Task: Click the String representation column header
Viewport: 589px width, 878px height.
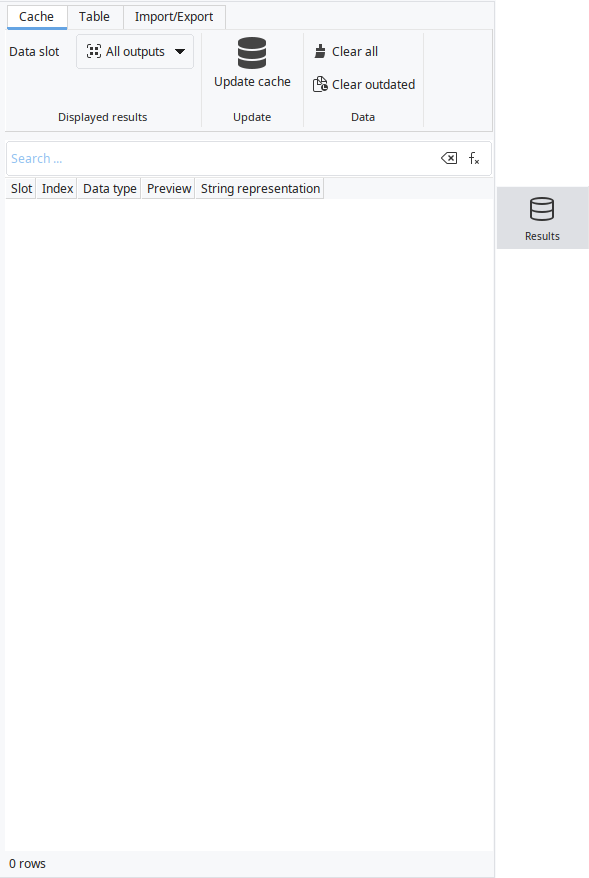Action: (260, 189)
